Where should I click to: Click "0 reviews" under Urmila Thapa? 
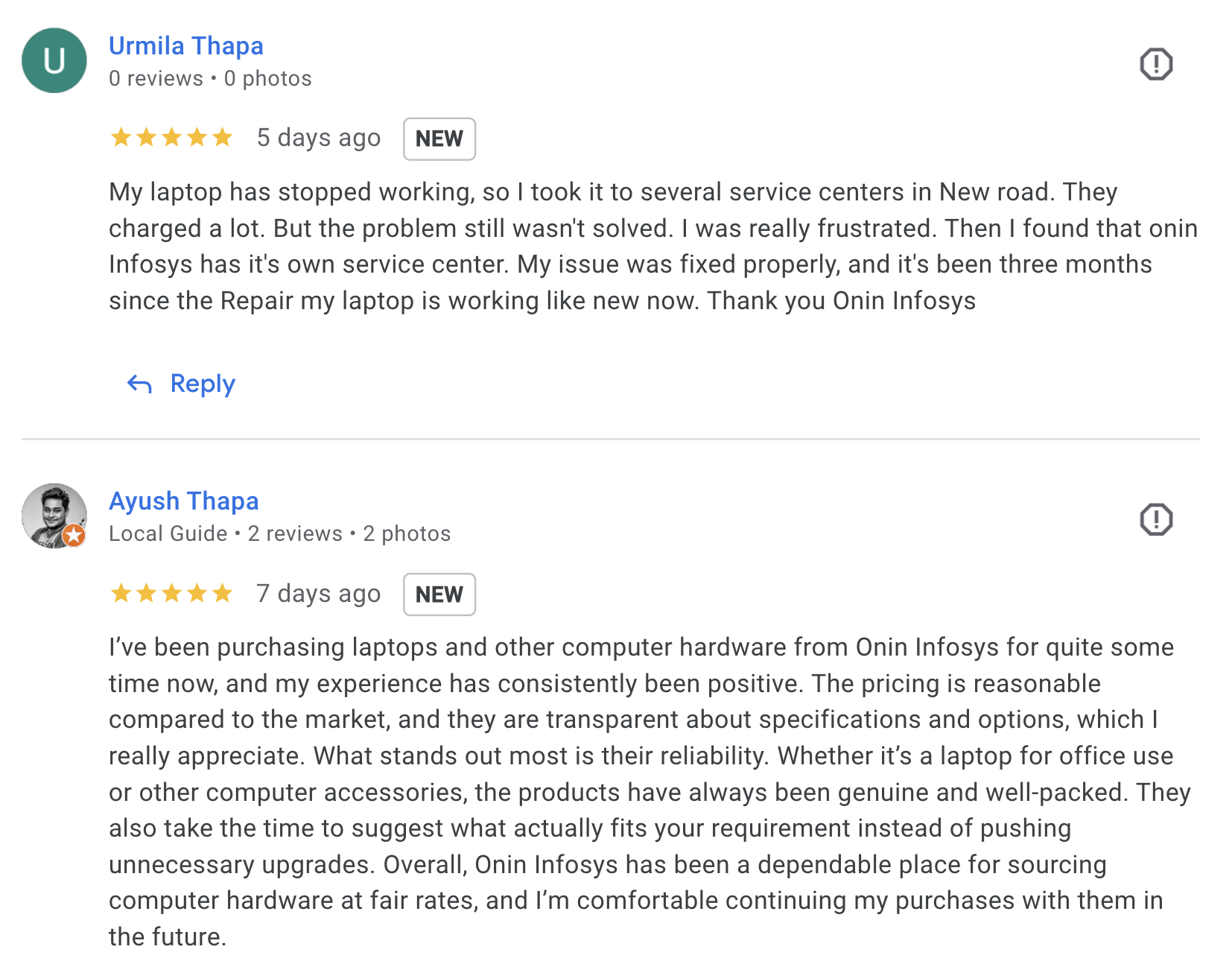click(156, 78)
